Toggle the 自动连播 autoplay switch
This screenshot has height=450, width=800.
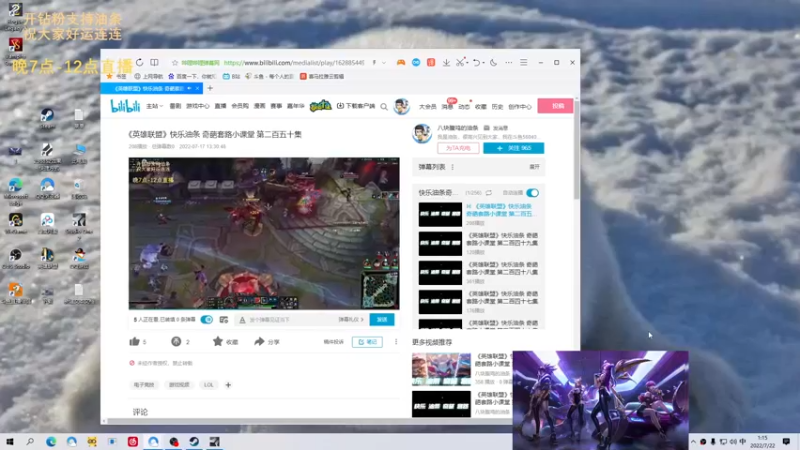[x=532, y=193]
